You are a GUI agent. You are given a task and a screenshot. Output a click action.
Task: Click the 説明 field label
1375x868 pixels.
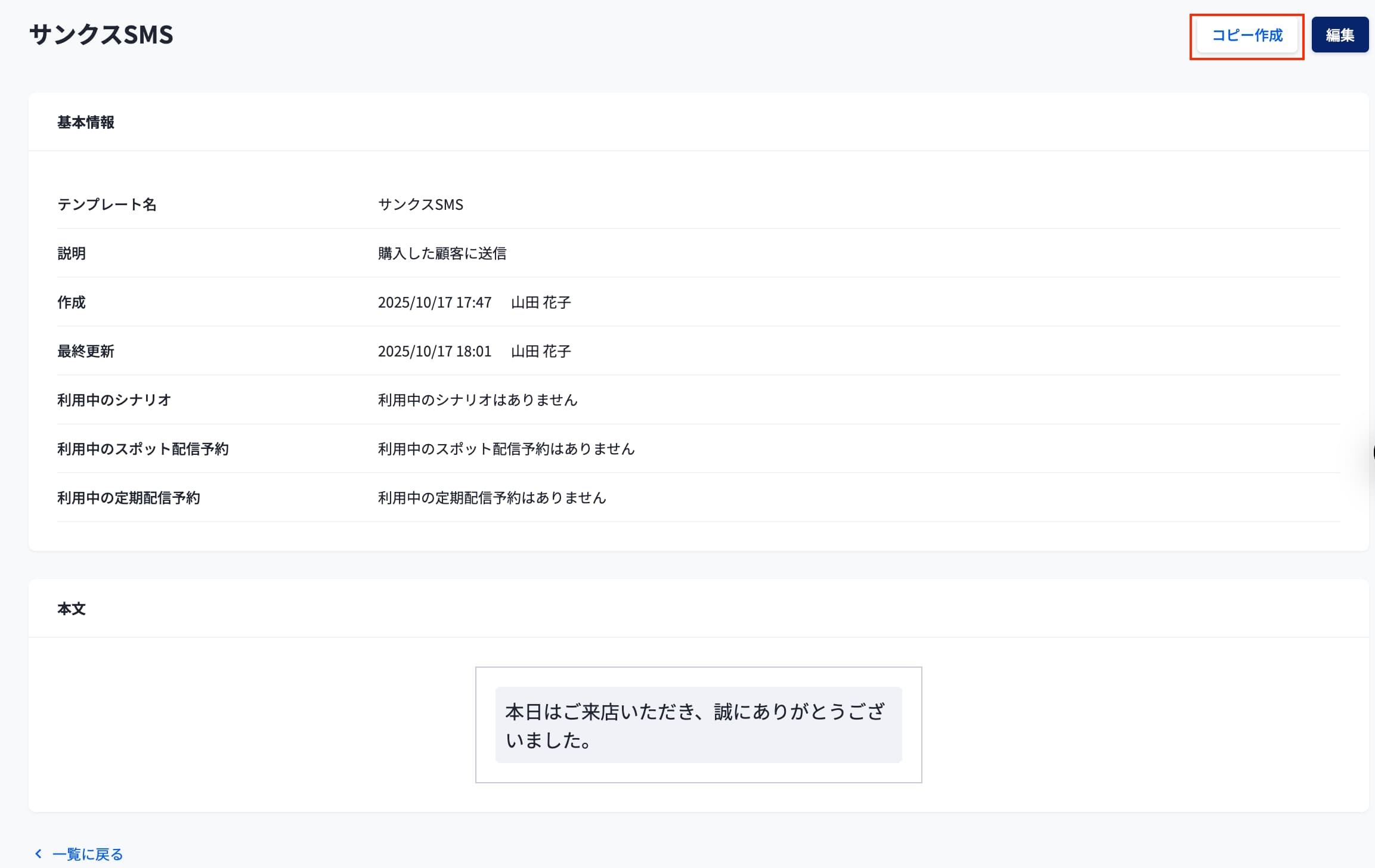pos(72,253)
